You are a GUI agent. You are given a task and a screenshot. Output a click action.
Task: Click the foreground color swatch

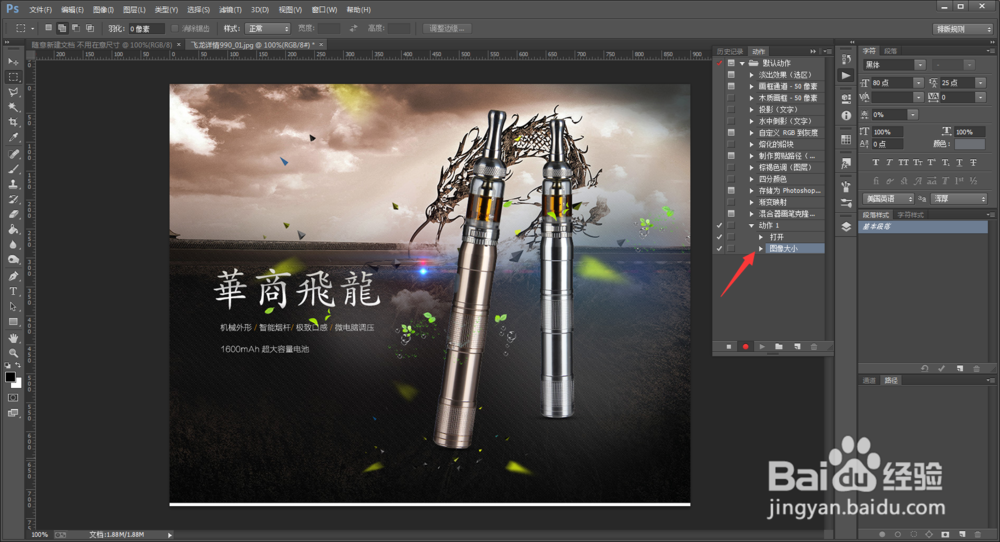click(10, 377)
